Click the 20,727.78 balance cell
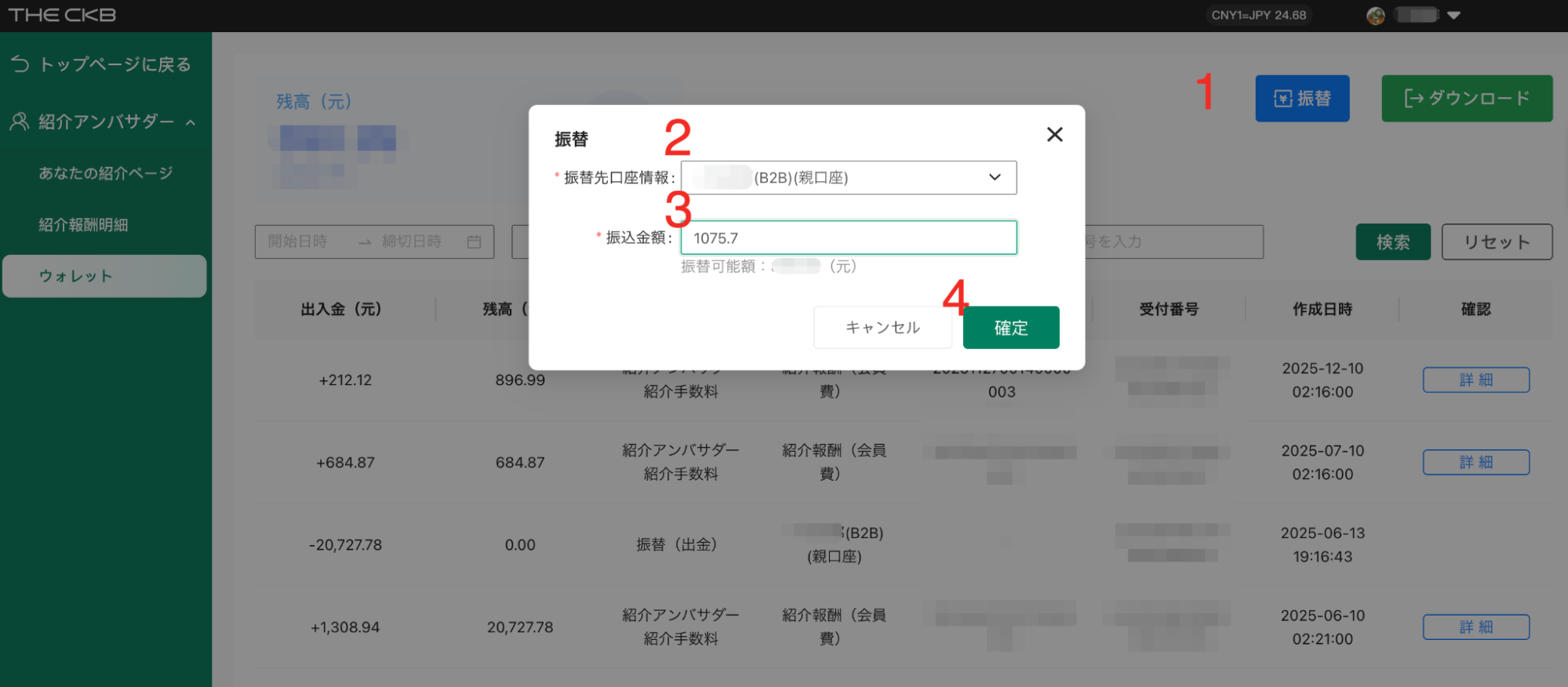Viewport: 1568px width, 687px height. pos(520,627)
